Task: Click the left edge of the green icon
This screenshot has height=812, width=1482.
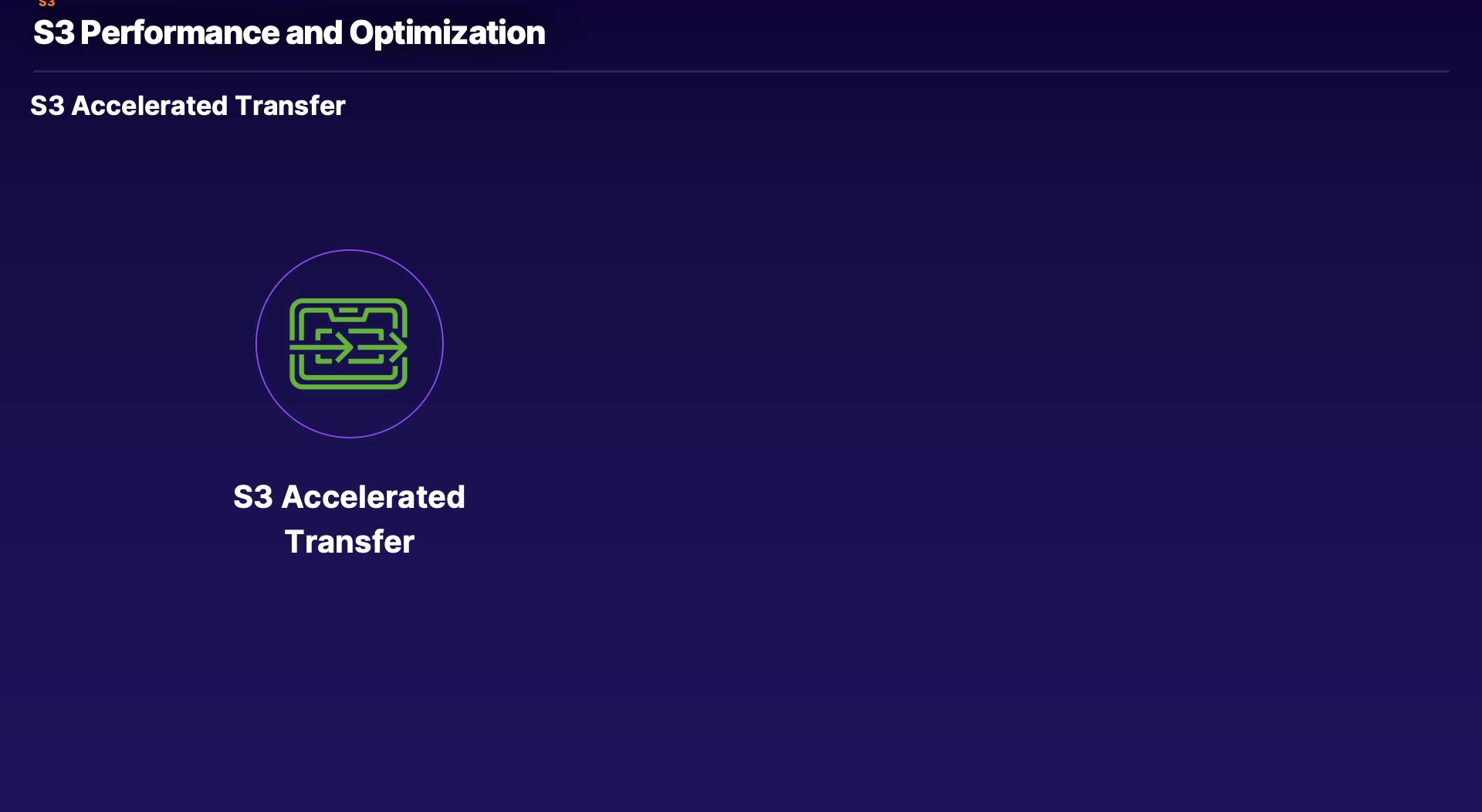Action: (293, 324)
